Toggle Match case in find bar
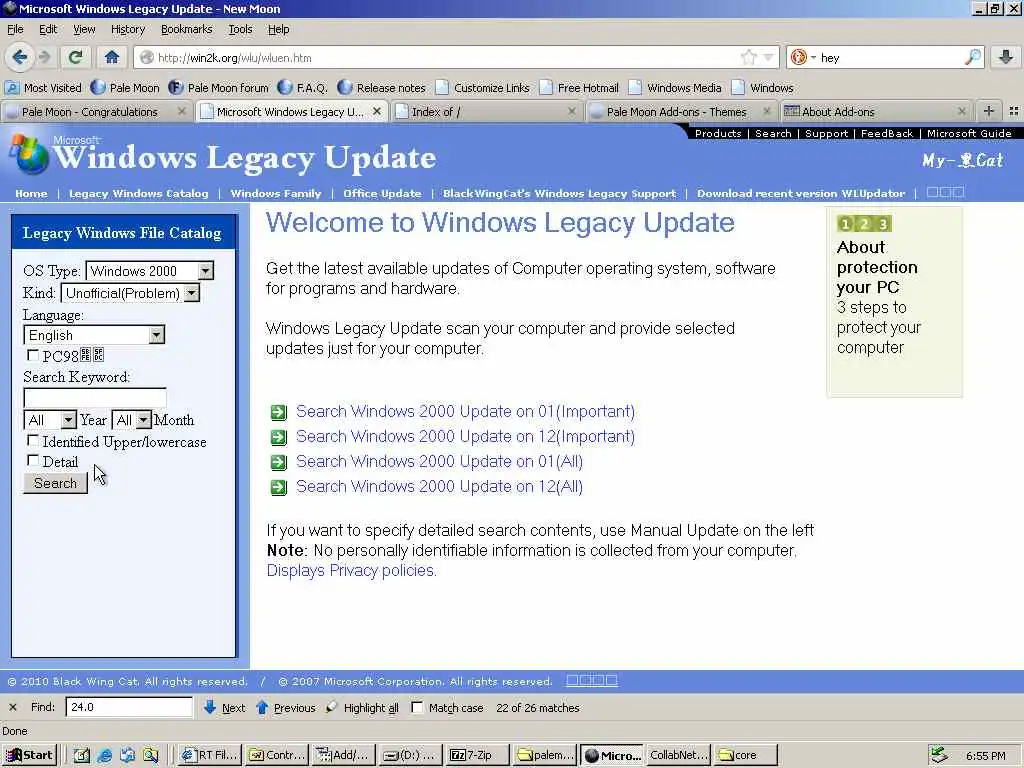 417,707
